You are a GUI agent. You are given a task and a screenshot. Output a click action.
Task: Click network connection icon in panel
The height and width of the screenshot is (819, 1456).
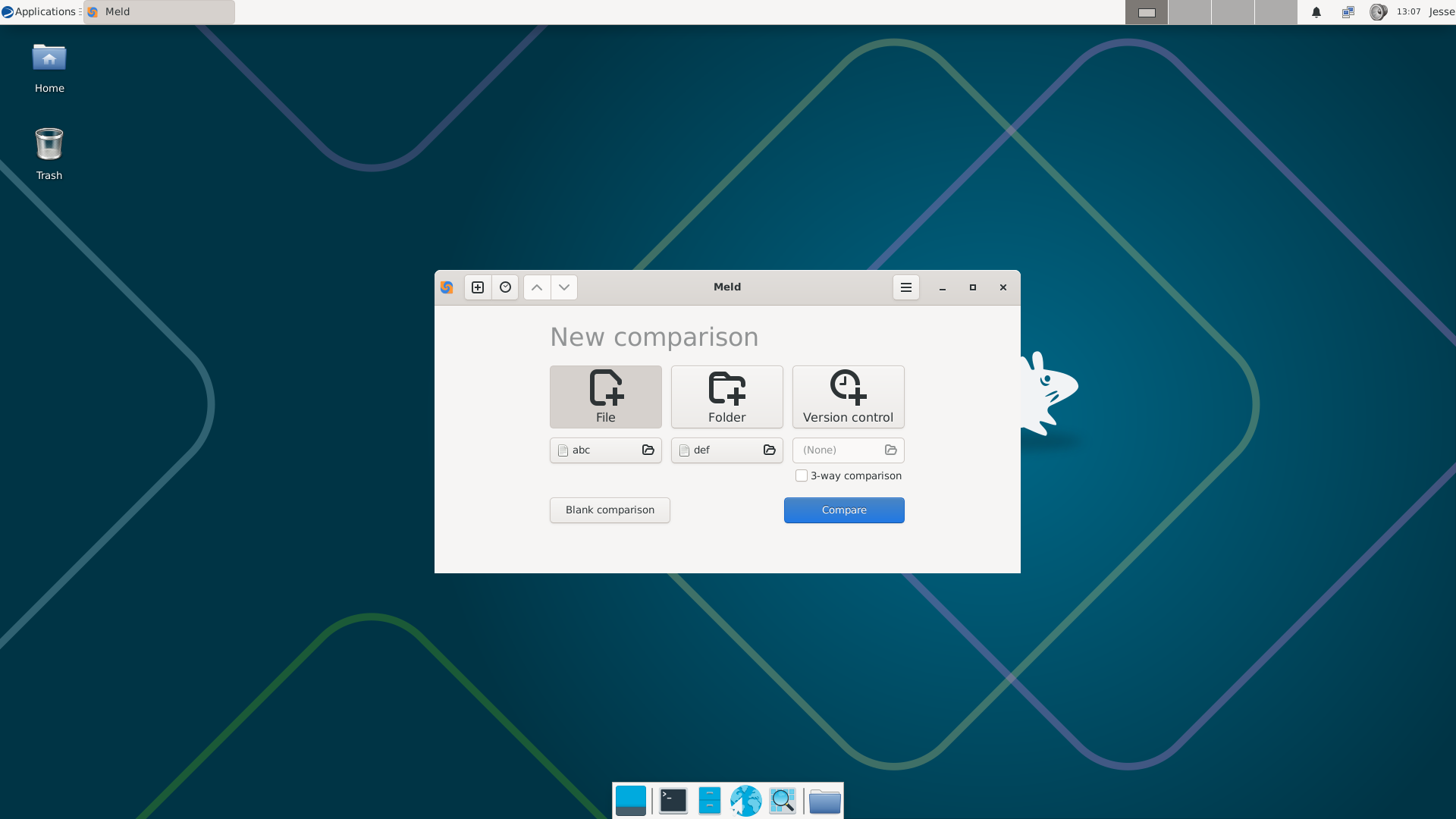tap(1348, 12)
